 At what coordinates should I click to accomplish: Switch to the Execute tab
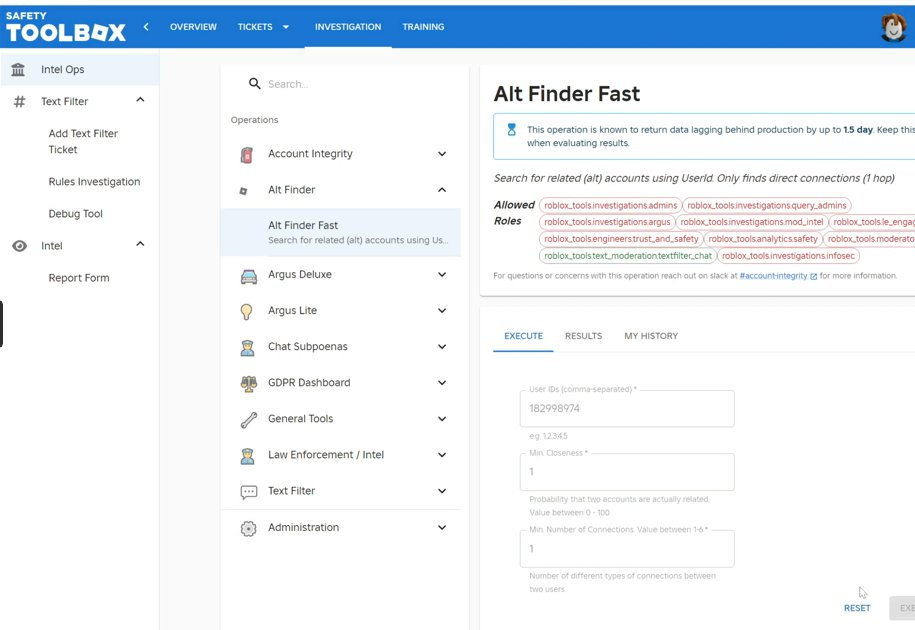click(x=523, y=336)
